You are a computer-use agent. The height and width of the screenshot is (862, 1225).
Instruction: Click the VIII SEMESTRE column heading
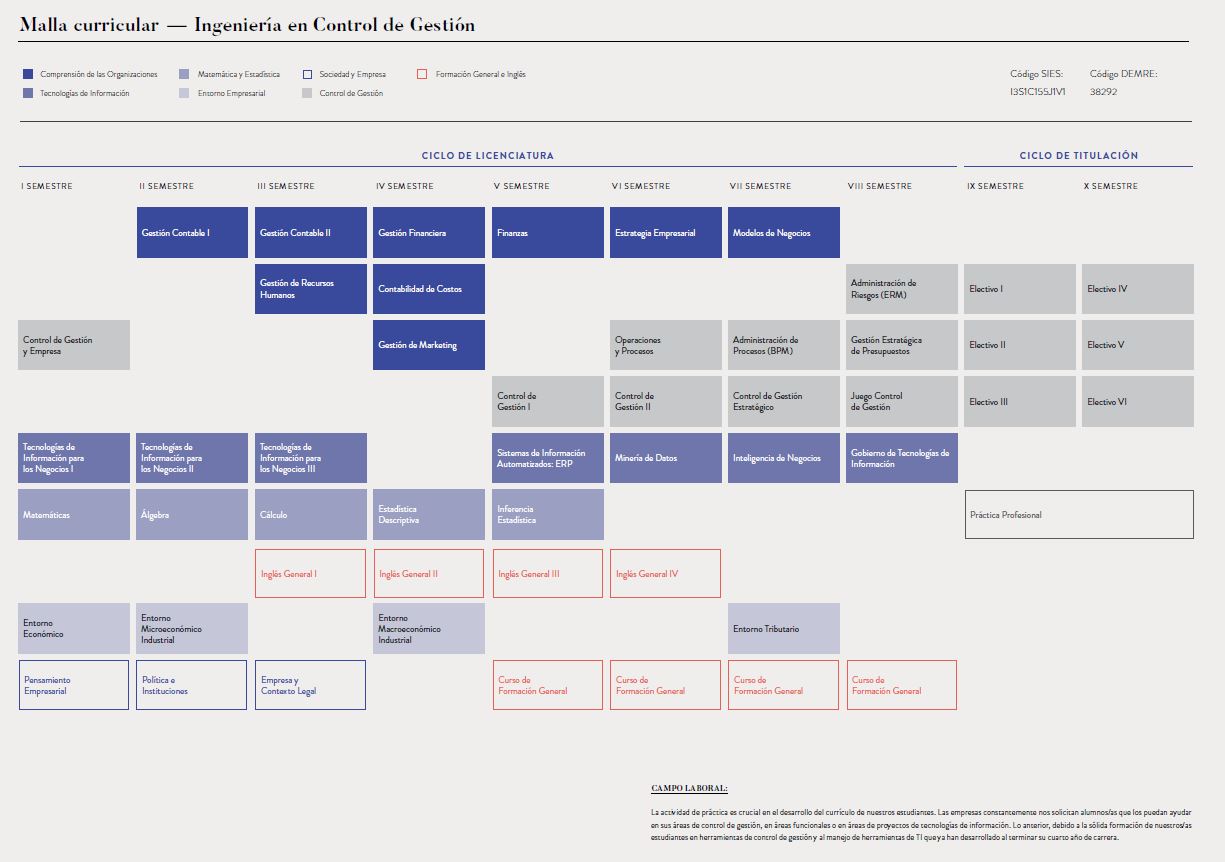[x=879, y=186]
